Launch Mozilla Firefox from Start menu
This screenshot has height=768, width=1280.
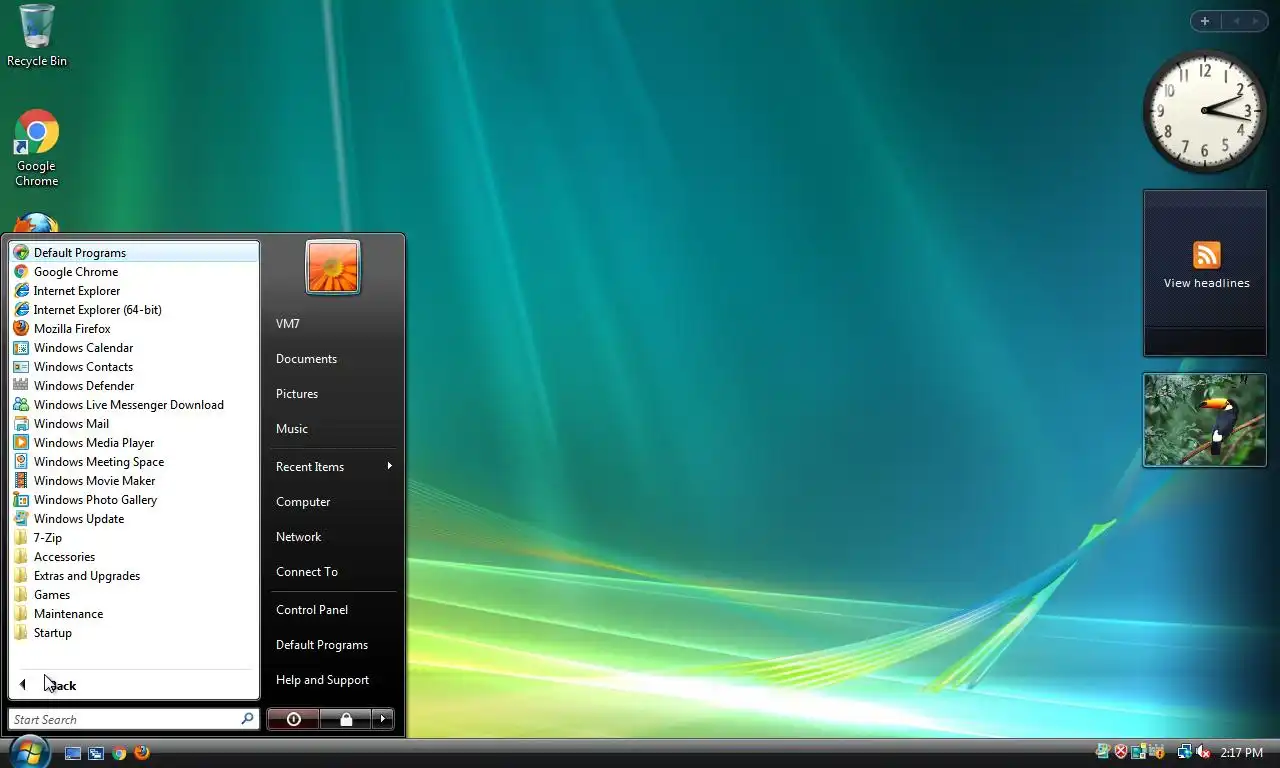(134, 329)
